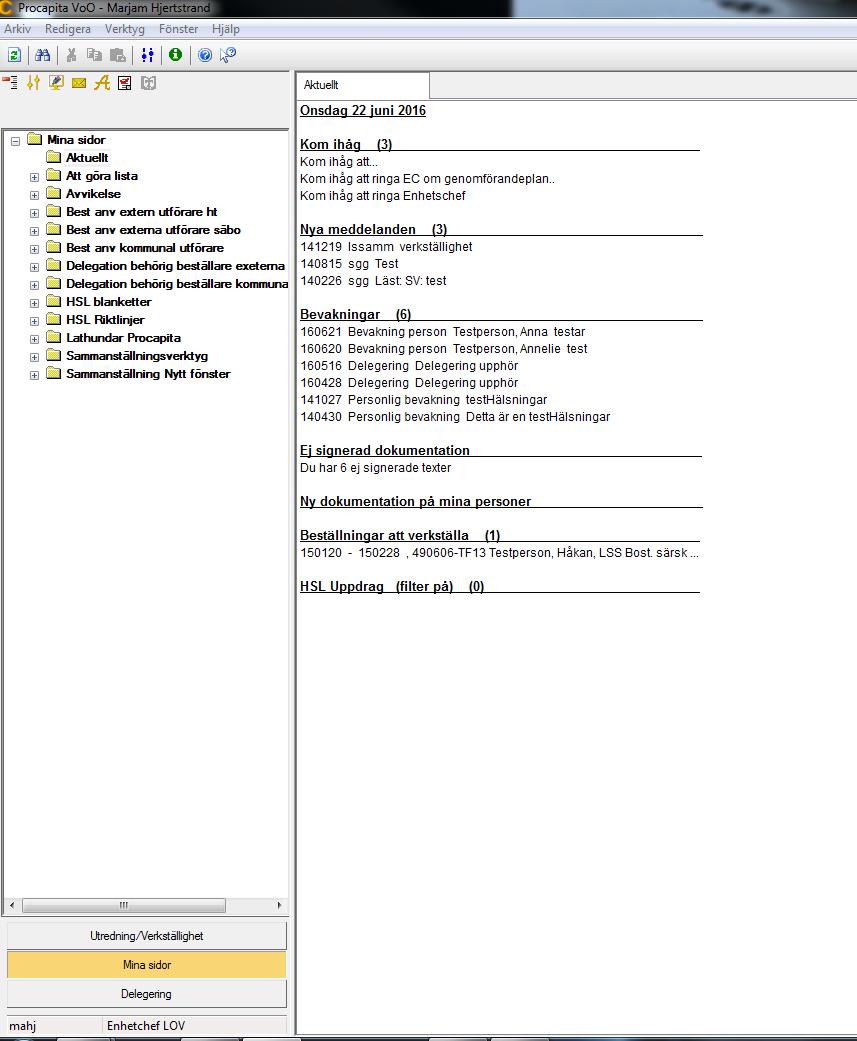The image size is (857, 1041).
Task: Open the Hjälp menu
Action: click(226, 29)
